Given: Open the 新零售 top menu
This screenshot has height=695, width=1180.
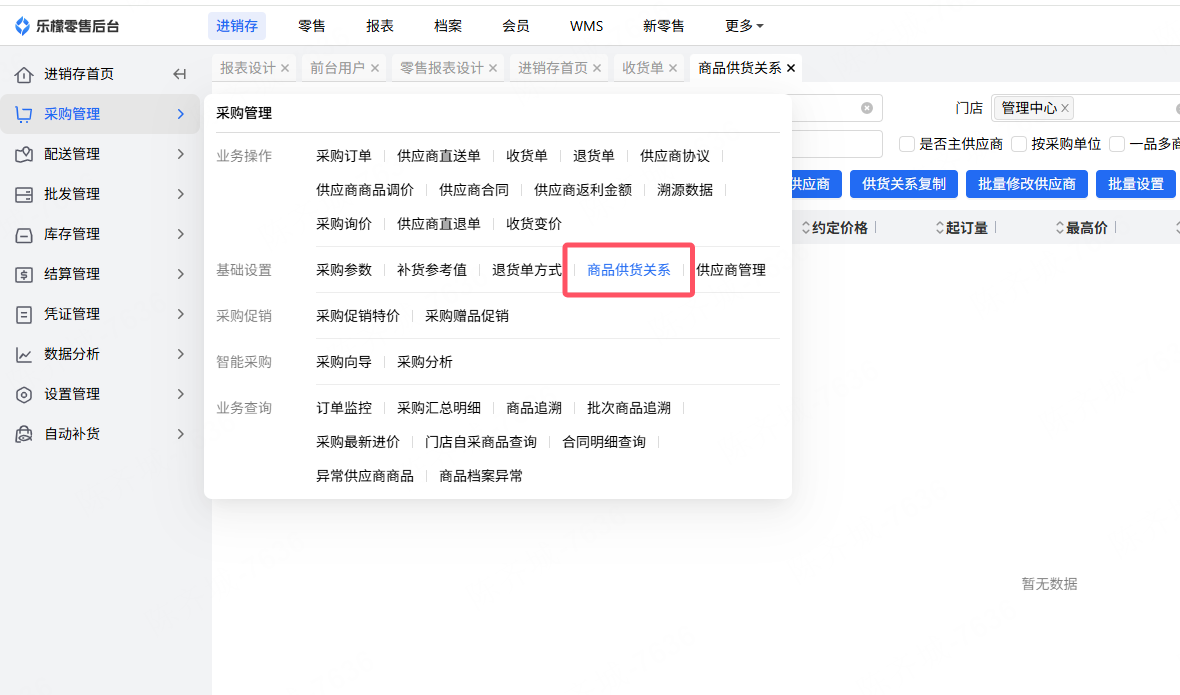Looking at the screenshot, I should point(664,26).
